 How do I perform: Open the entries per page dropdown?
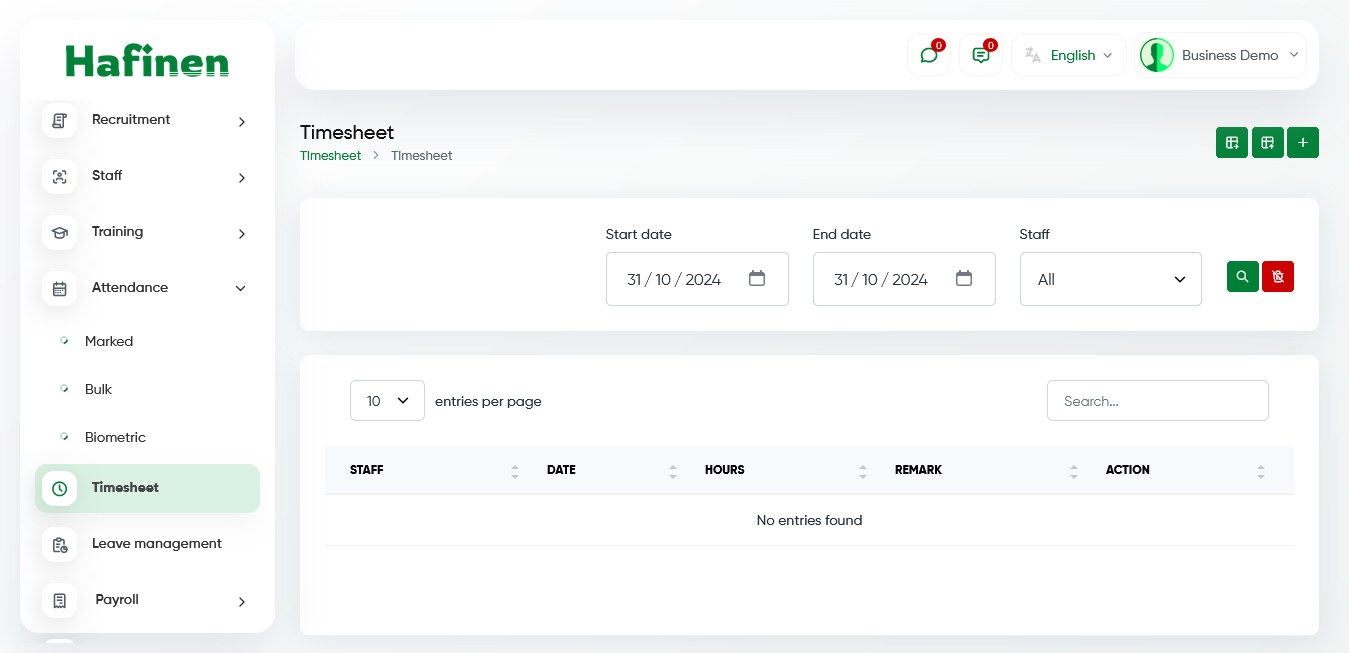[x=387, y=399]
